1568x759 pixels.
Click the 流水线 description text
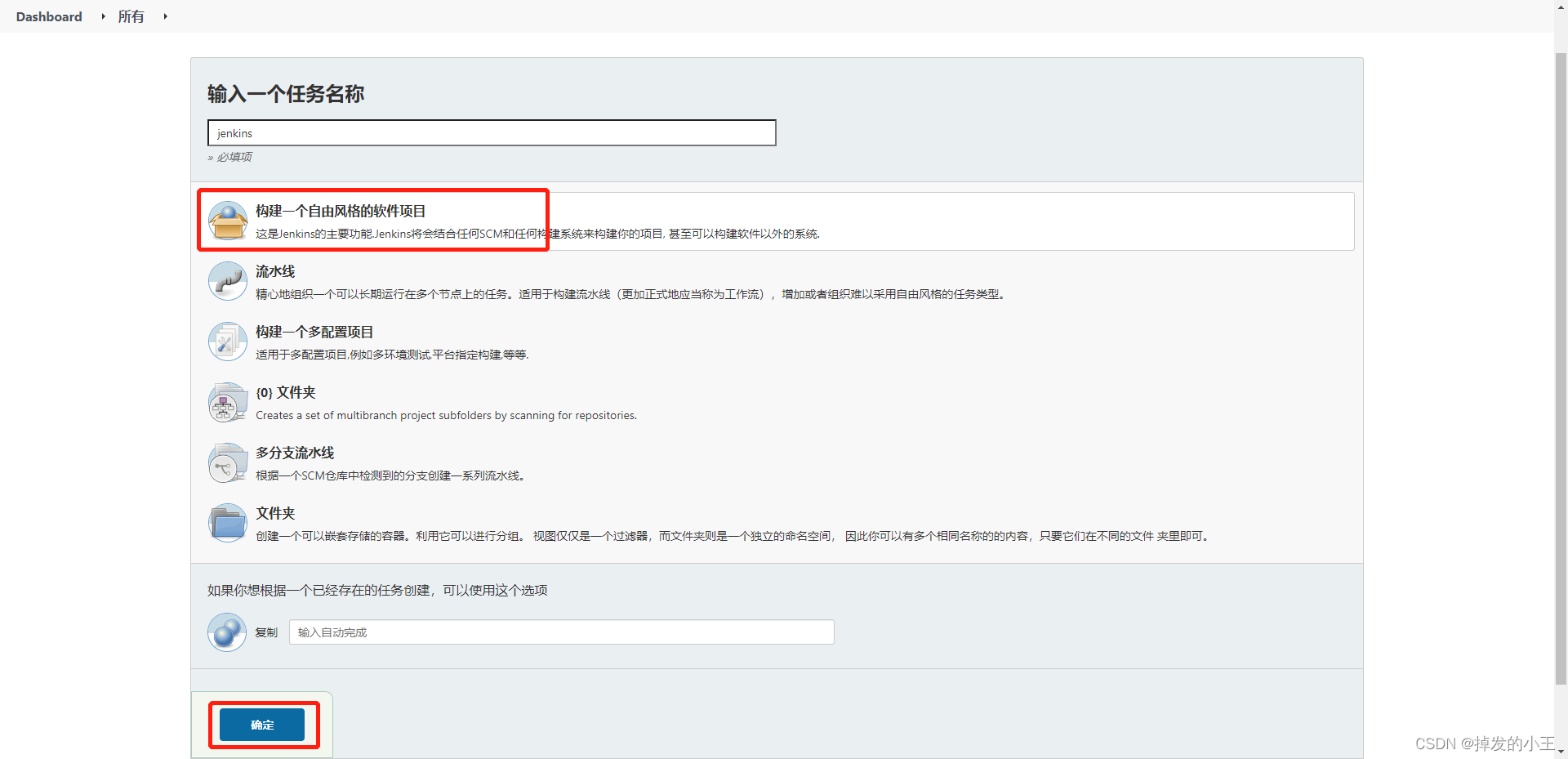click(632, 294)
